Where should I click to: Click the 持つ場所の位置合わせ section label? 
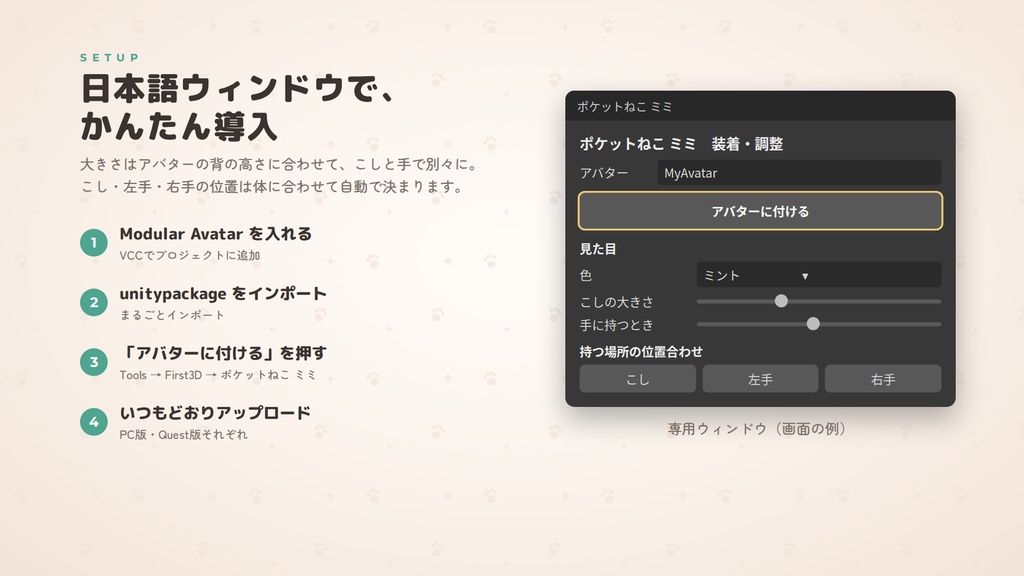click(x=641, y=351)
